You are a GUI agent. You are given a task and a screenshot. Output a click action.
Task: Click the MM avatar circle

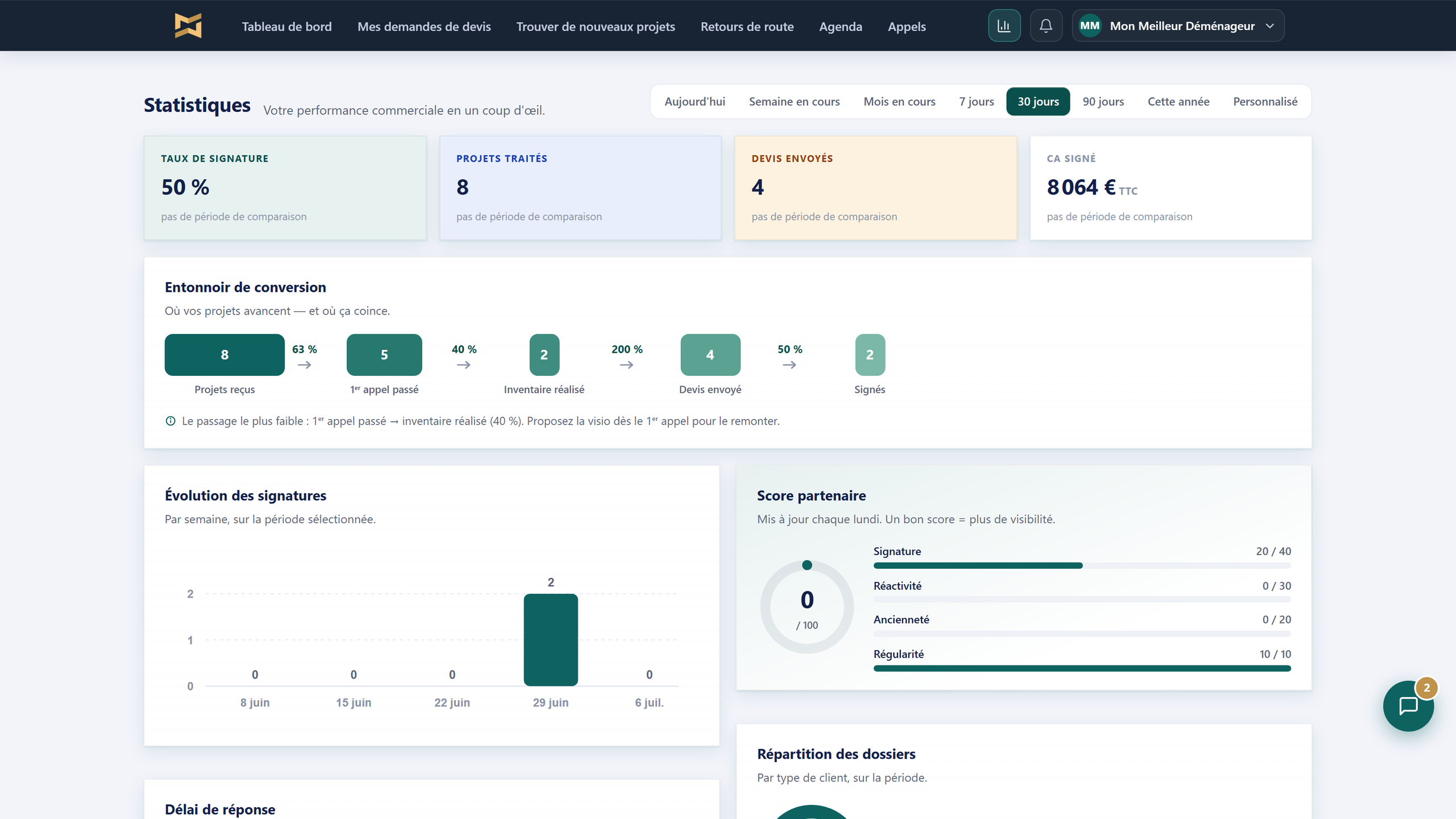pyautogui.click(x=1090, y=26)
